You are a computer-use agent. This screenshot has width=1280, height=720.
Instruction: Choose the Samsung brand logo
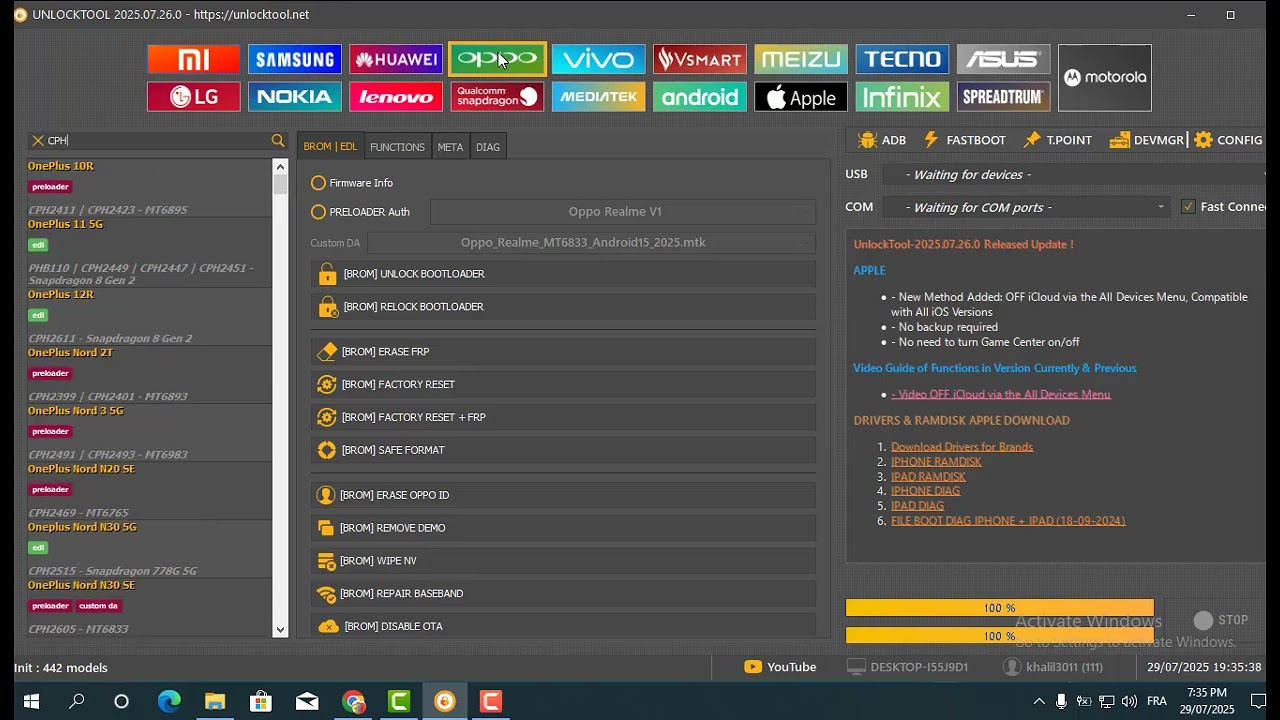[295, 59]
